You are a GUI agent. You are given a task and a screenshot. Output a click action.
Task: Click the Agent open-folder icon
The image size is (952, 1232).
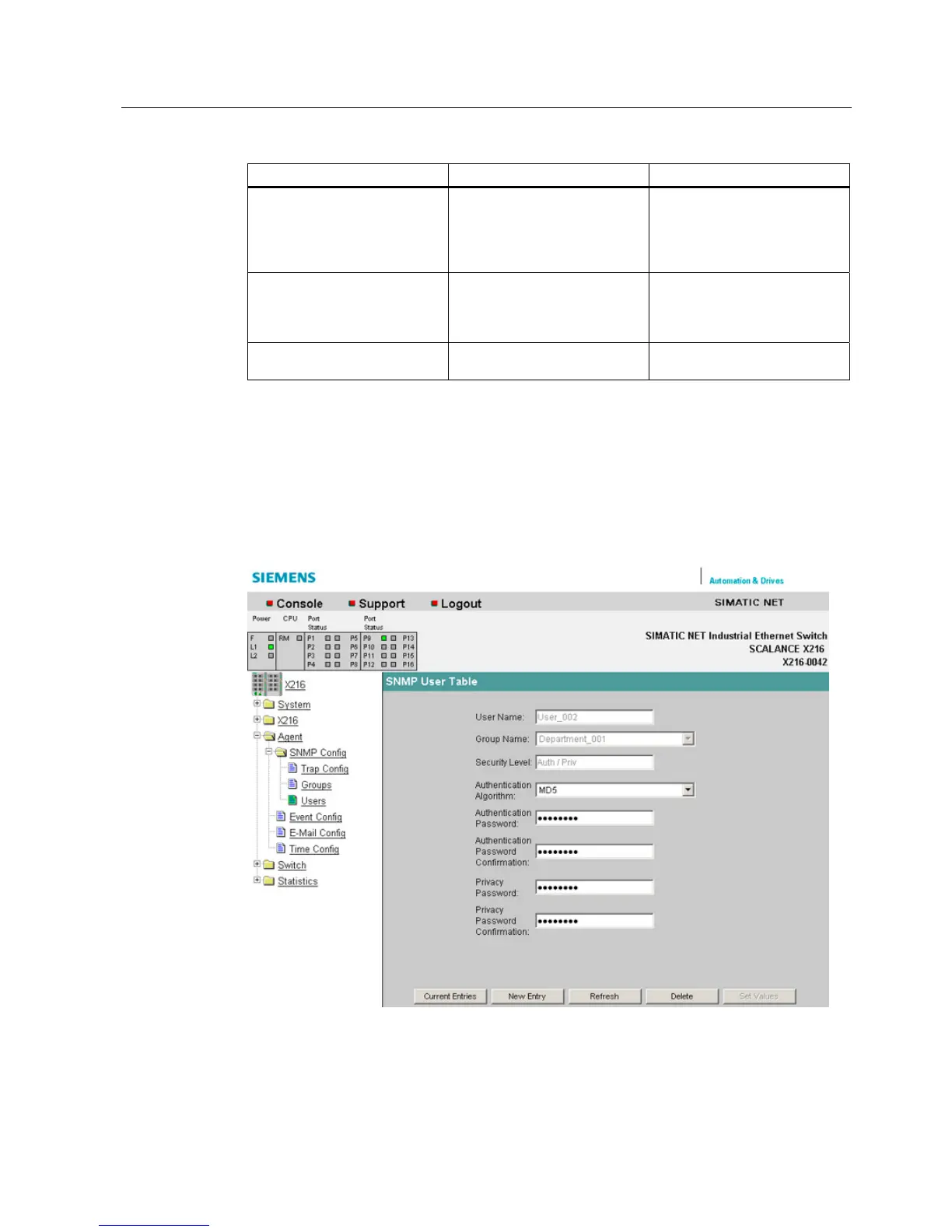(x=269, y=737)
